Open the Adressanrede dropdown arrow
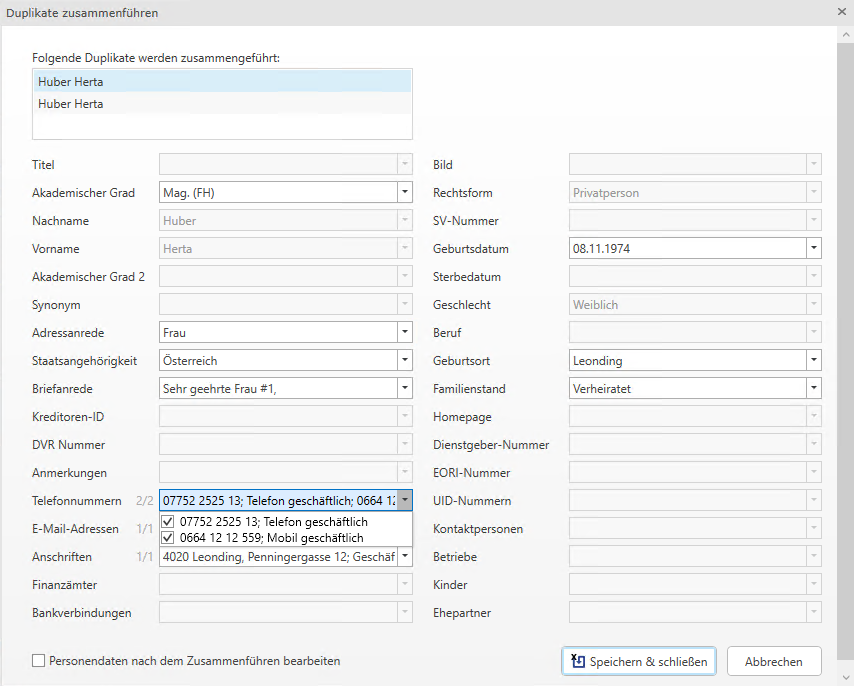This screenshot has width=854, height=686. coord(404,333)
